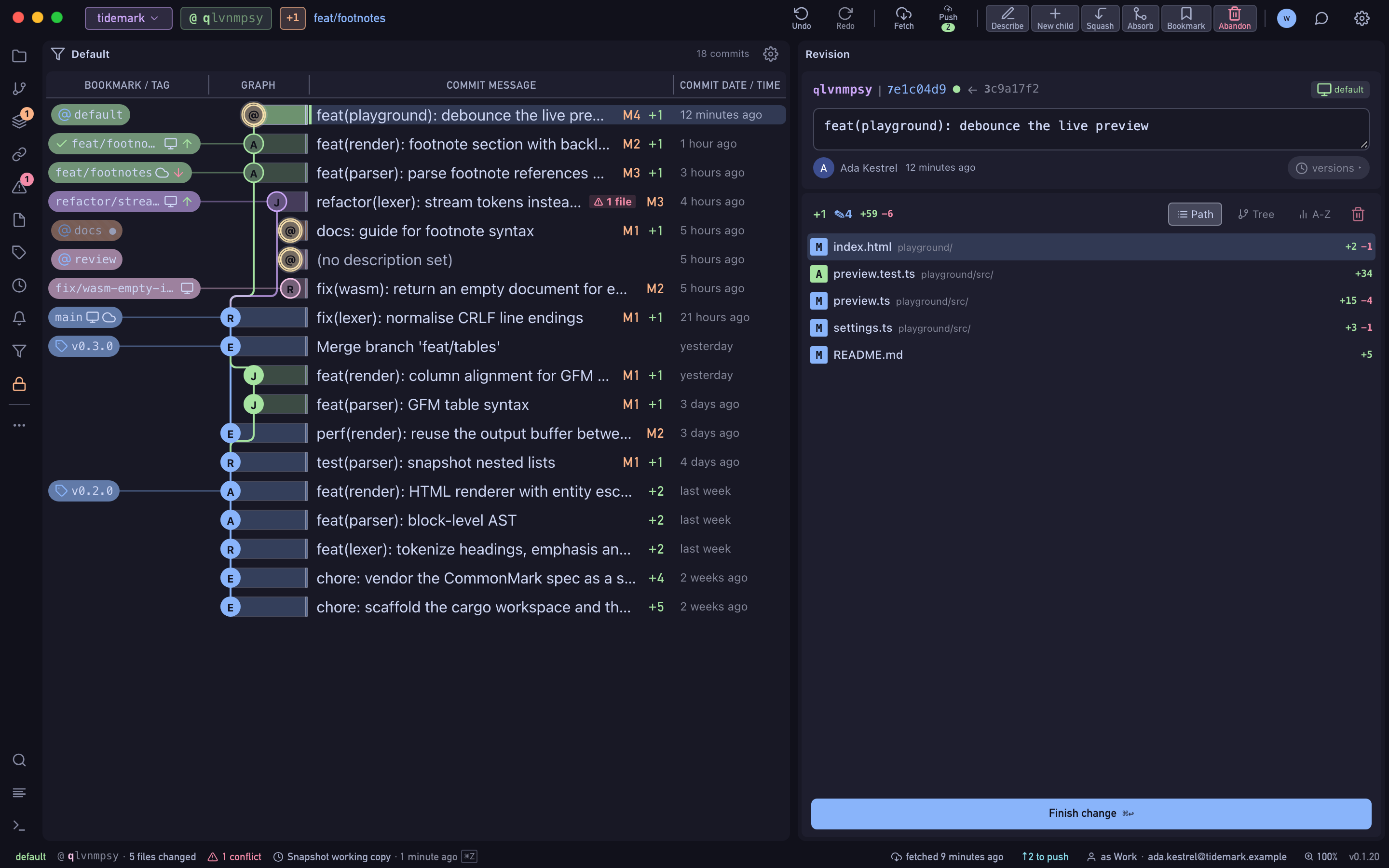This screenshot has width=1389, height=868.
Task: Click the 1 conflict status indicator
Action: [x=234, y=856]
